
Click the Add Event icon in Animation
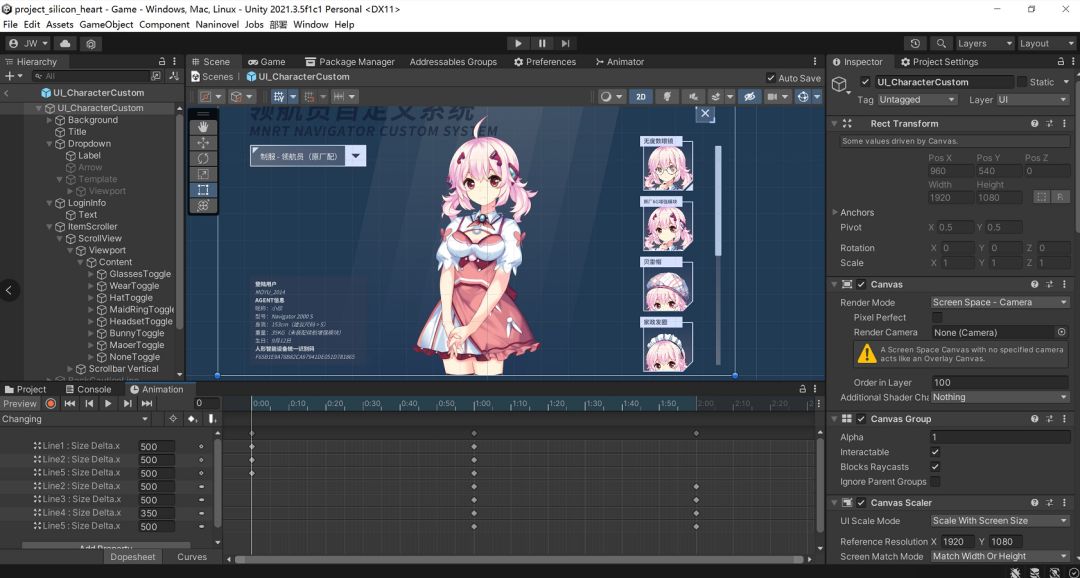pyautogui.click(x=212, y=419)
